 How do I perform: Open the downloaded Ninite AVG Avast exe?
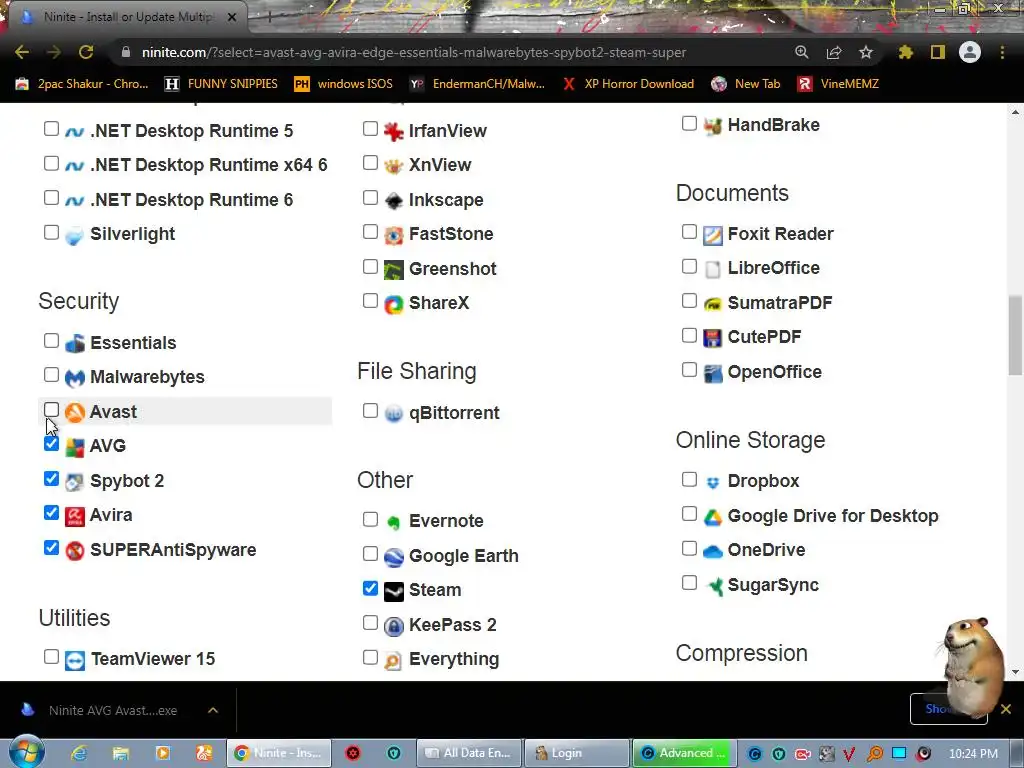(112, 710)
